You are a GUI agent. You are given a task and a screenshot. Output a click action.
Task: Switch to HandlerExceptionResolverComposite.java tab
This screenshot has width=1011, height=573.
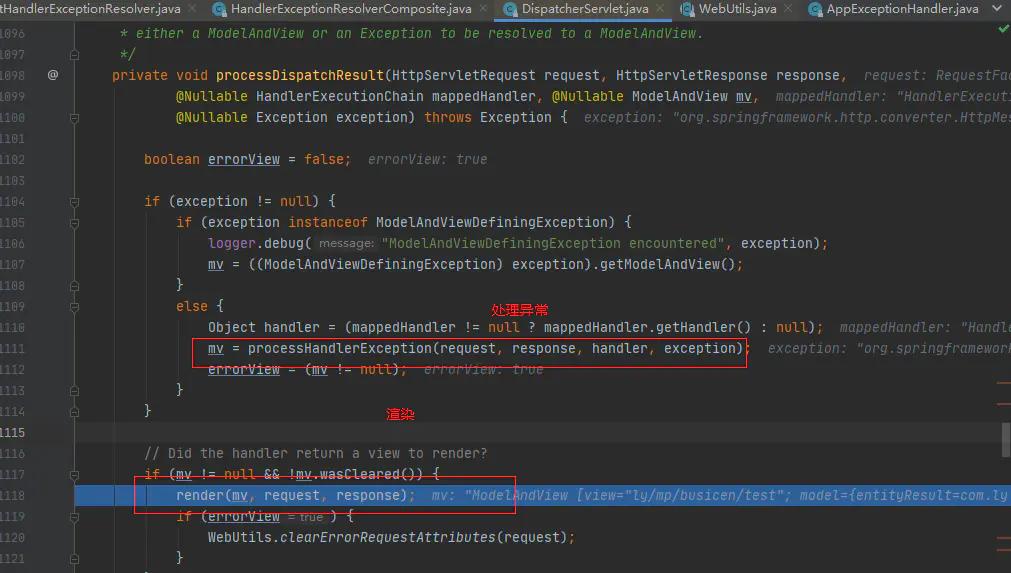(350, 9)
